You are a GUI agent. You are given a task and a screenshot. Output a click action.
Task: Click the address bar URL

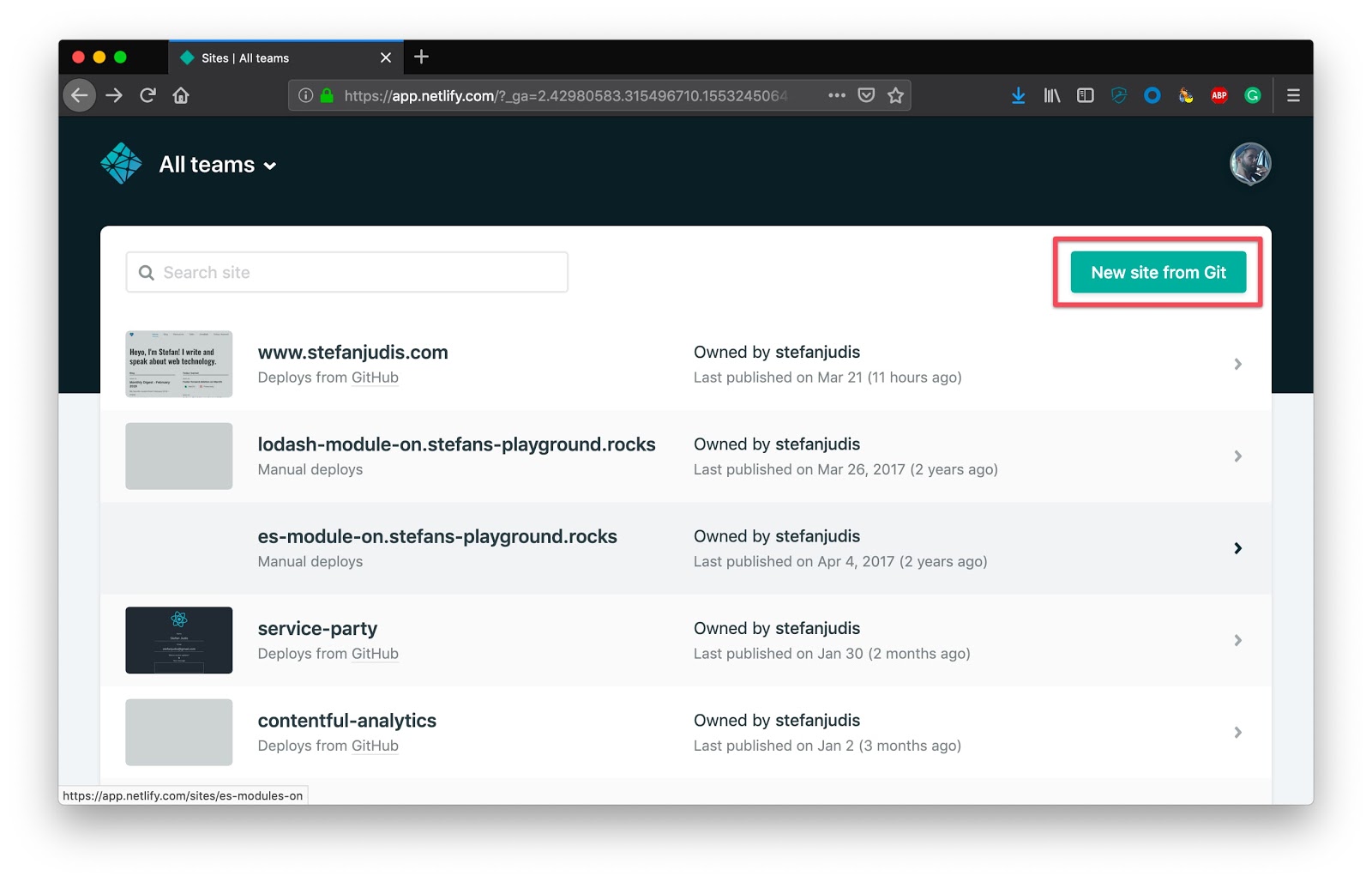point(565,95)
